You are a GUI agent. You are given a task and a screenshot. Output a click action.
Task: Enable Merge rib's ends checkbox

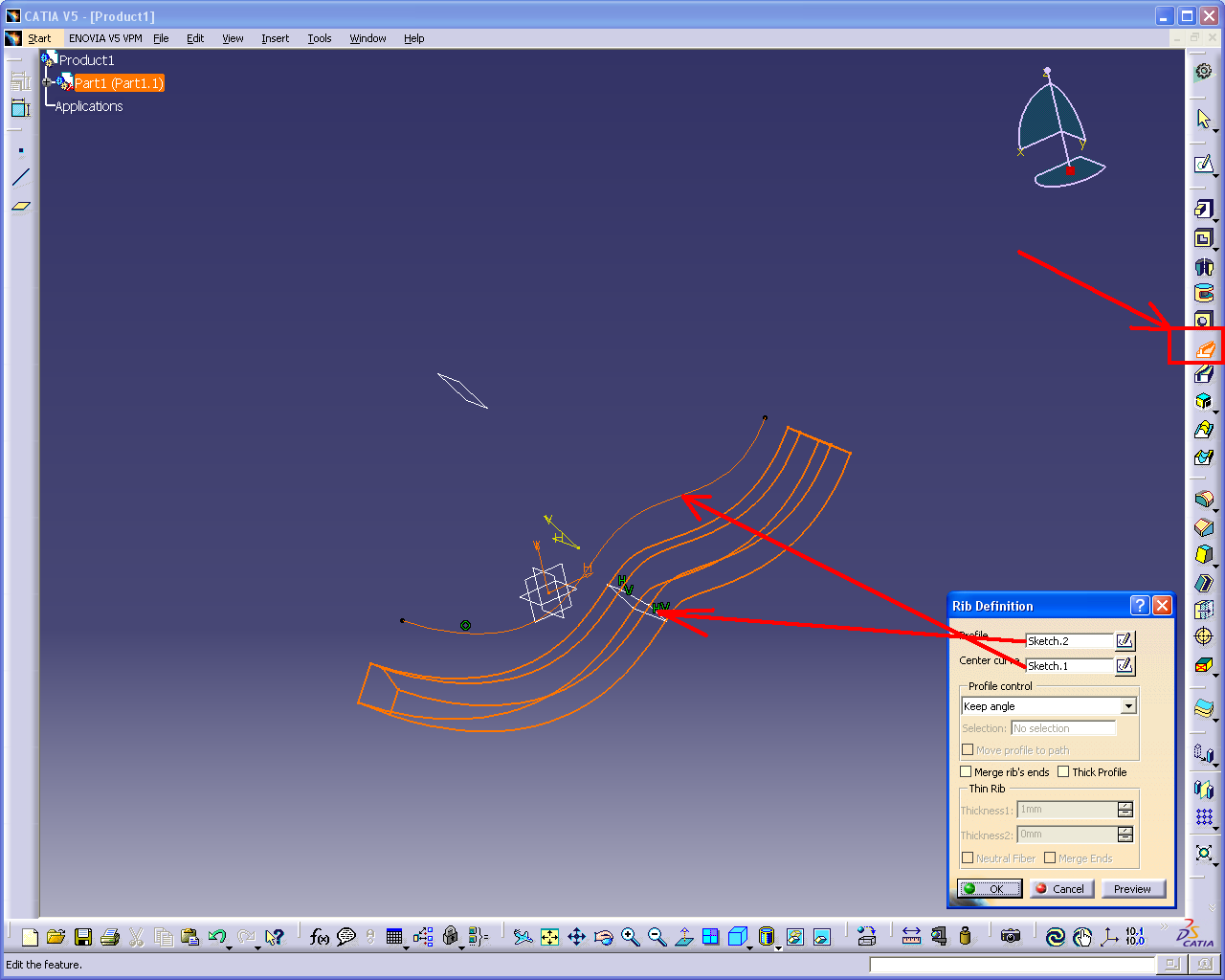(x=966, y=771)
